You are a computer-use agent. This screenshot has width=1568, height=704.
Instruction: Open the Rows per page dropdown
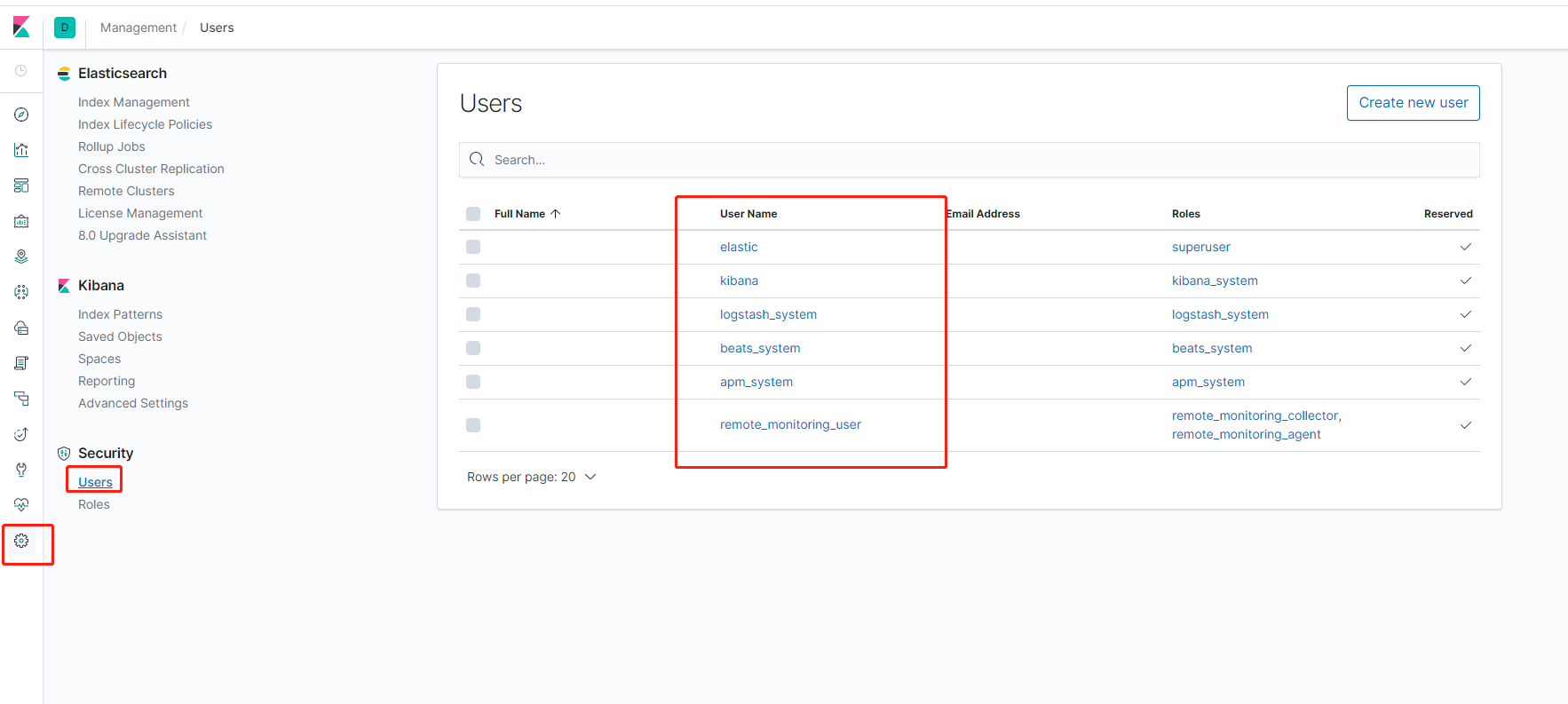pyautogui.click(x=531, y=477)
